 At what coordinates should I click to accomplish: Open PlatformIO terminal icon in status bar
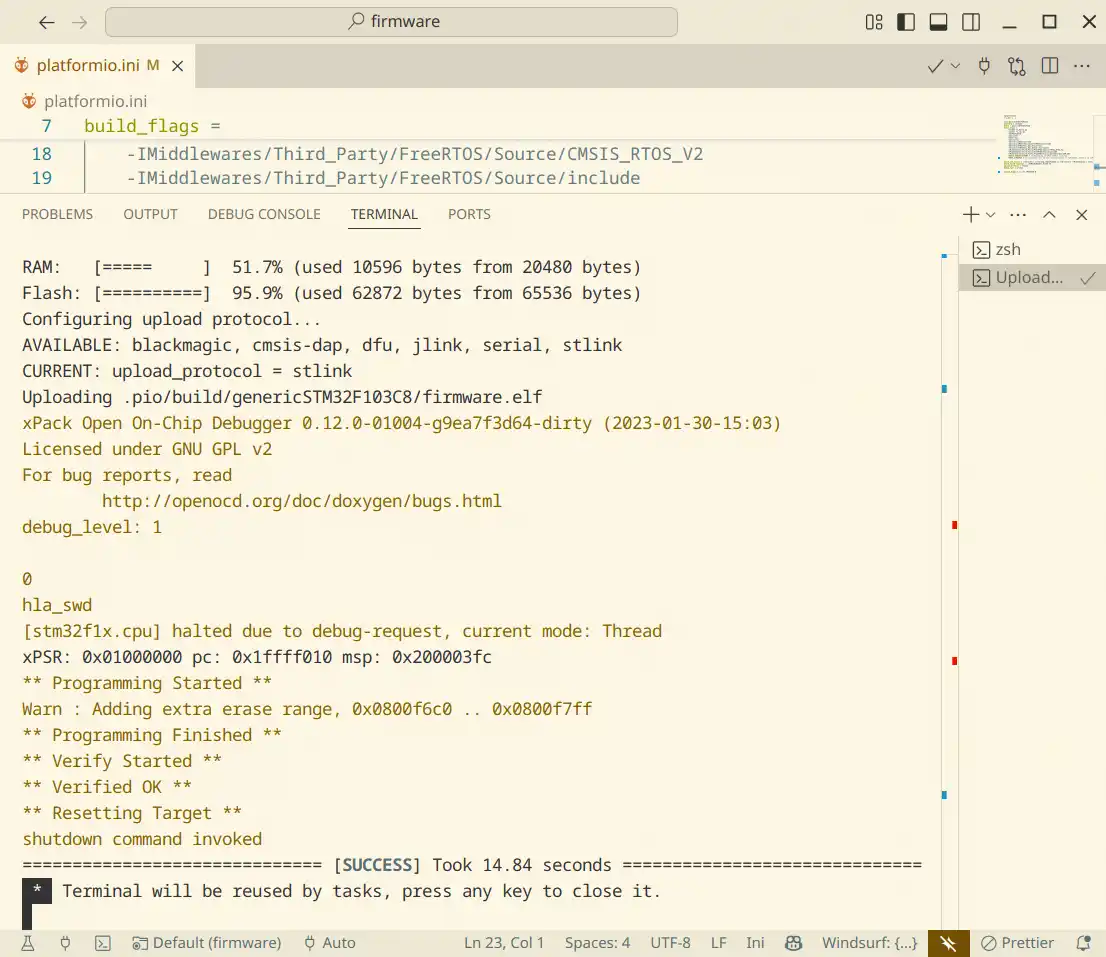103,944
